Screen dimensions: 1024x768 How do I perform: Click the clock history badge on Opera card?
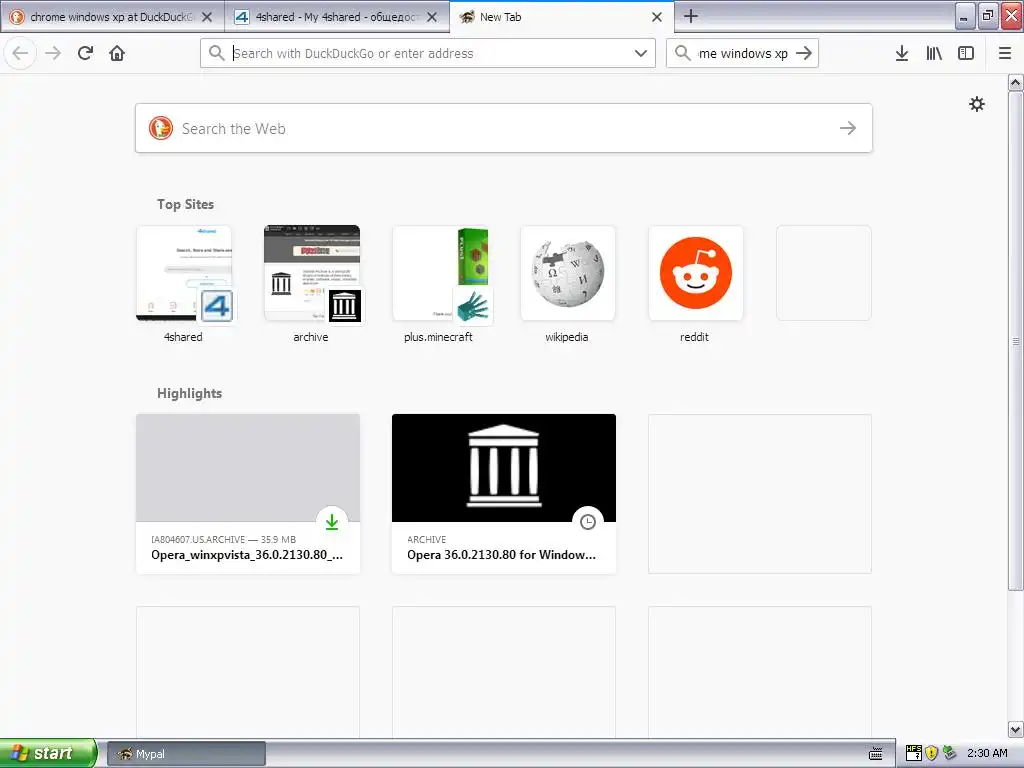[588, 521]
